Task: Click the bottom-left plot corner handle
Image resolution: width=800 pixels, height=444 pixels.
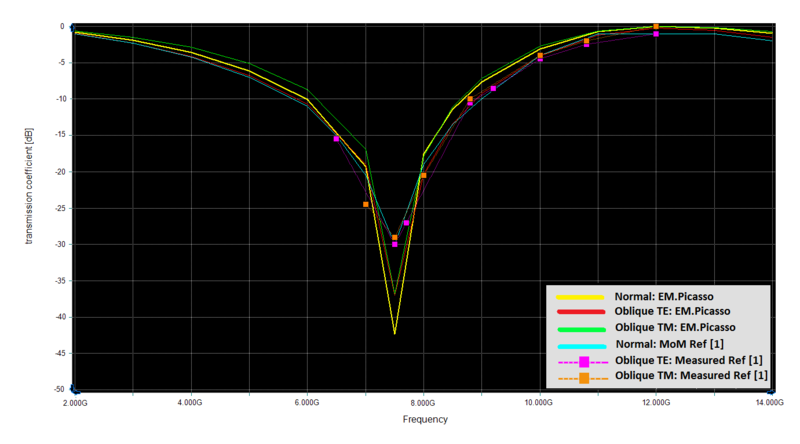Action: [x=75, y=389]
